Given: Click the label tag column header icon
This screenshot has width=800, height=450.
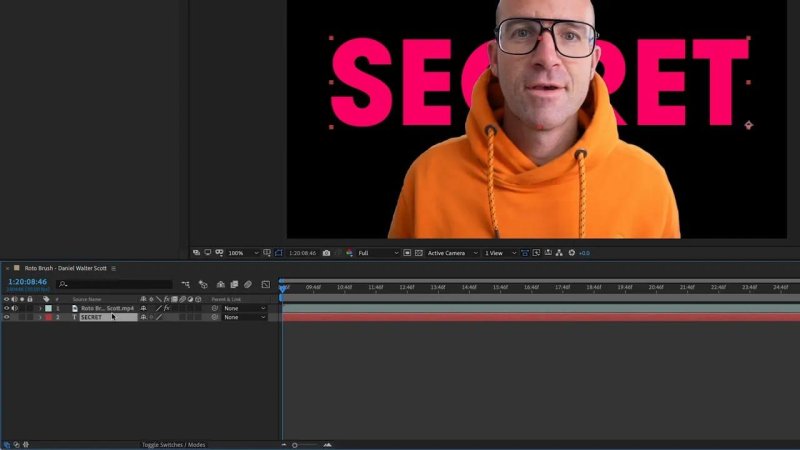Looking at the screenshot, I should 46,299.
